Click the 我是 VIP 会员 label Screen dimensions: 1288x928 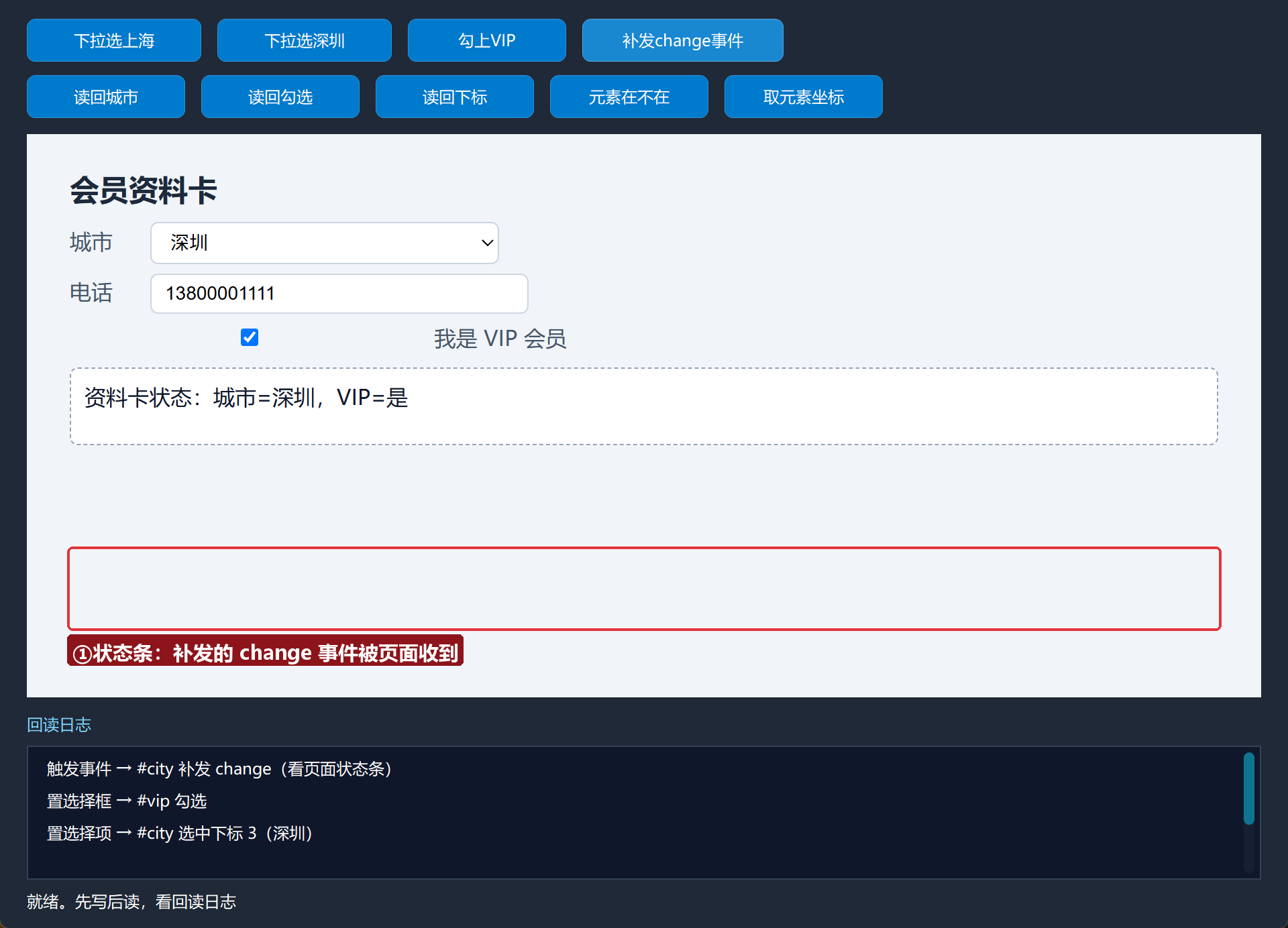[x=500, y=339]
